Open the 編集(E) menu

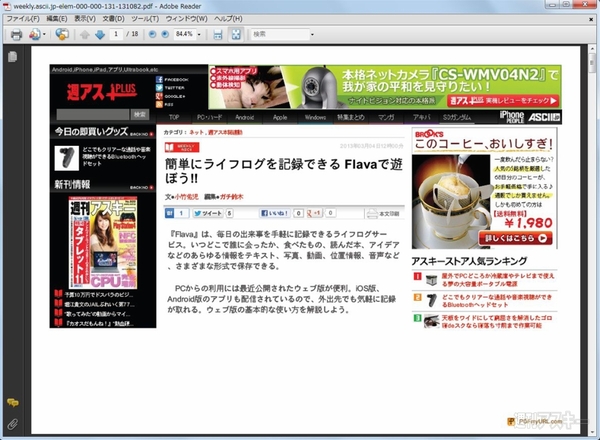[x=57, y=18]
